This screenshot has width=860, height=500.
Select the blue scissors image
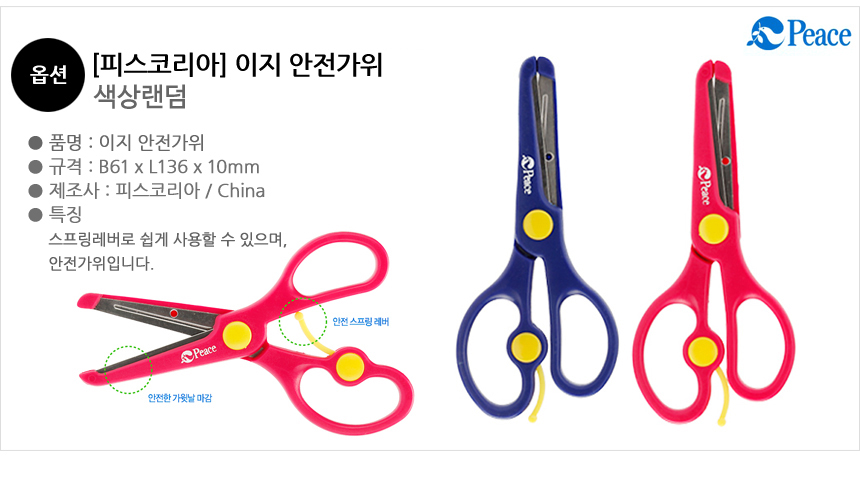[537, 239]
